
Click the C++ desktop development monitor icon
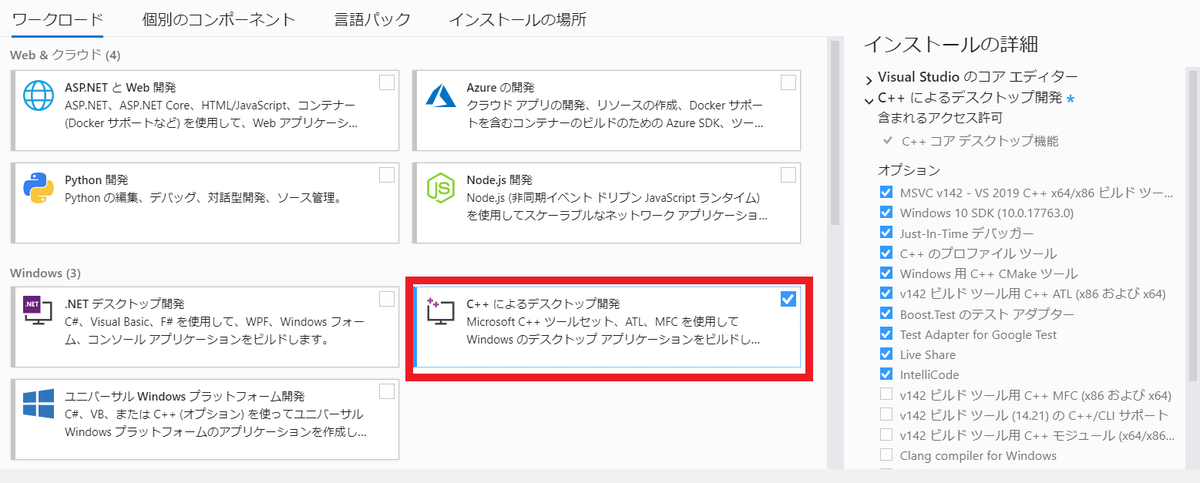441,313
